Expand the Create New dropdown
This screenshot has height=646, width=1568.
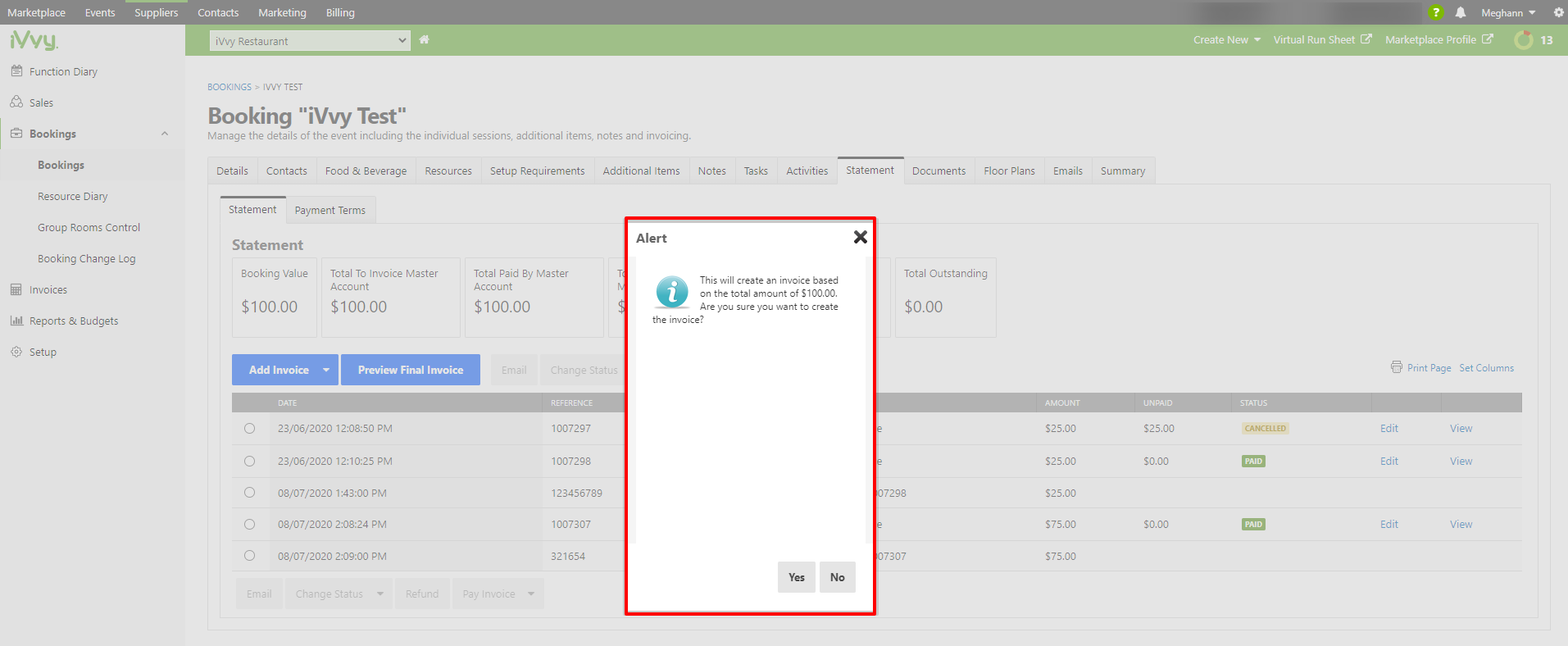pyautogui.click(x=1226, y=39)
